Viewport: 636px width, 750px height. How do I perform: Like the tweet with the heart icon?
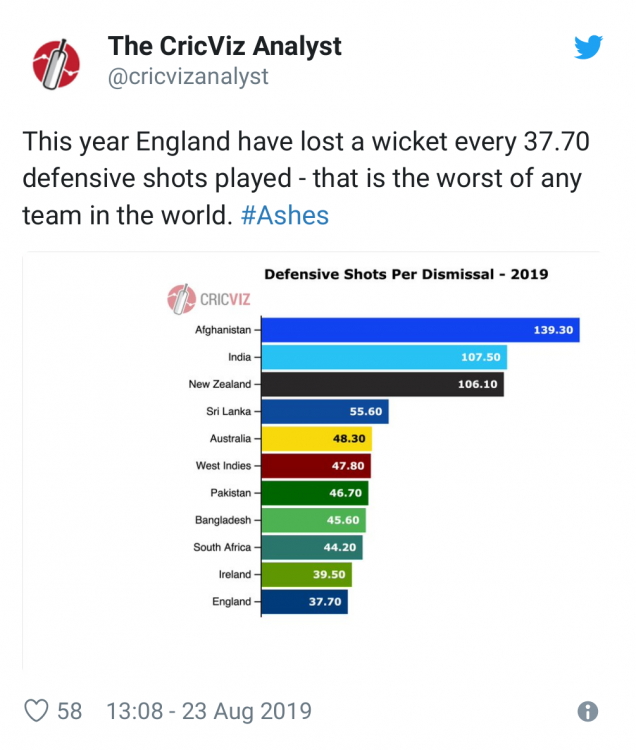(x=37, y=711)
